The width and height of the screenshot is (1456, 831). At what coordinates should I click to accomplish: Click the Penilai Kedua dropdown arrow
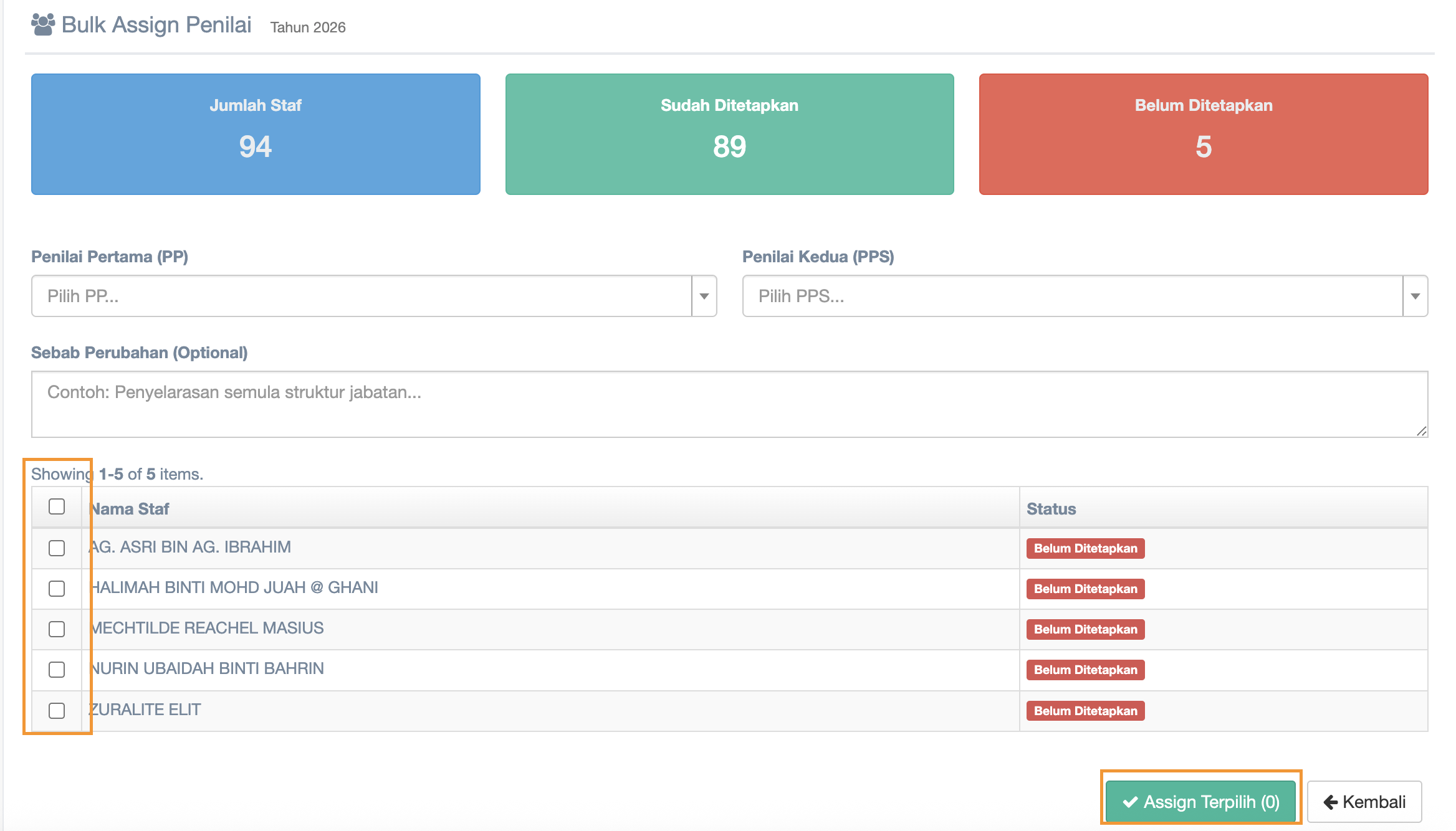click(x=1415, y=297)
